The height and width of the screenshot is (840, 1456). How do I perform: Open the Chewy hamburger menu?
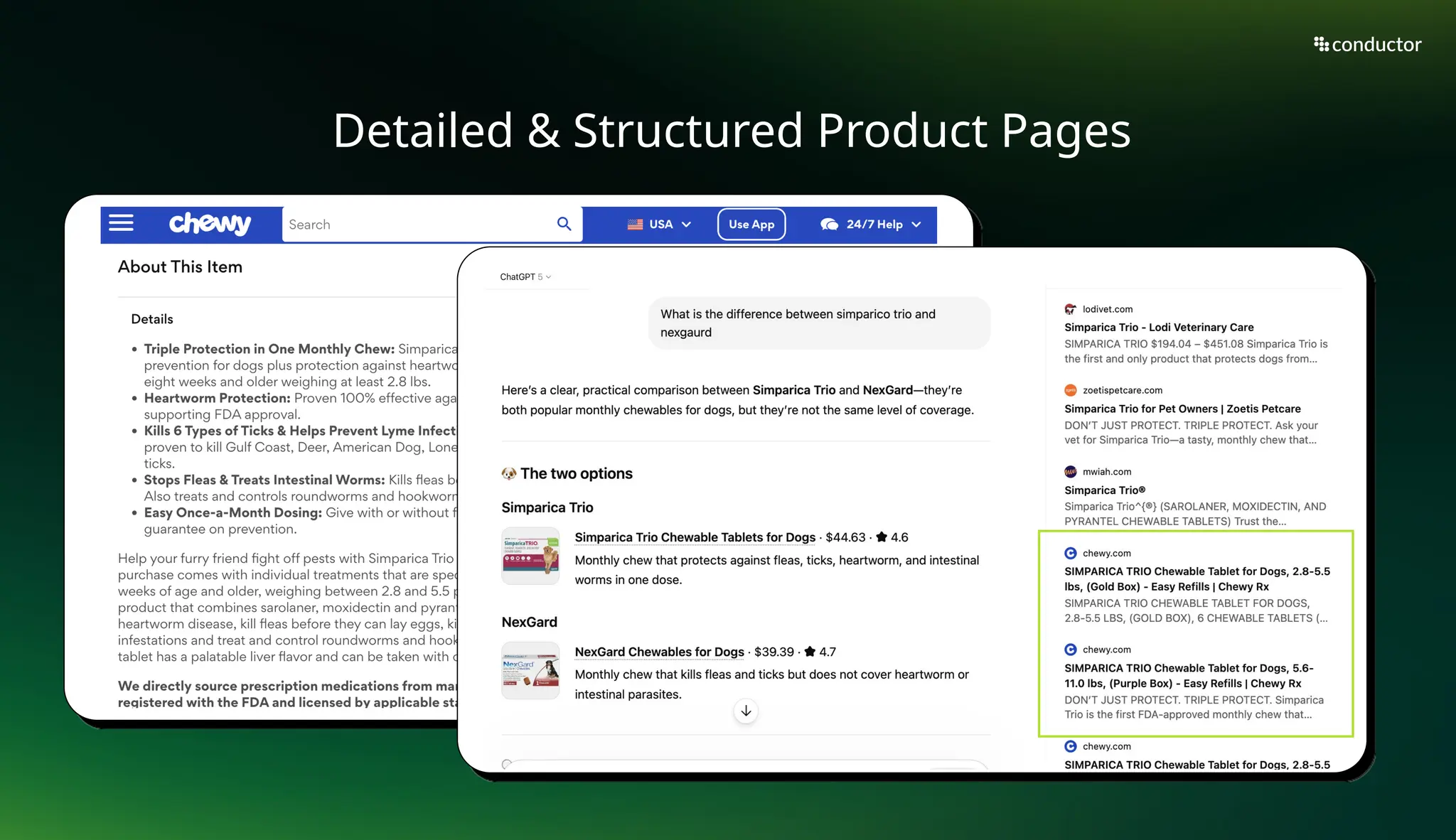[x=121, y=223]
